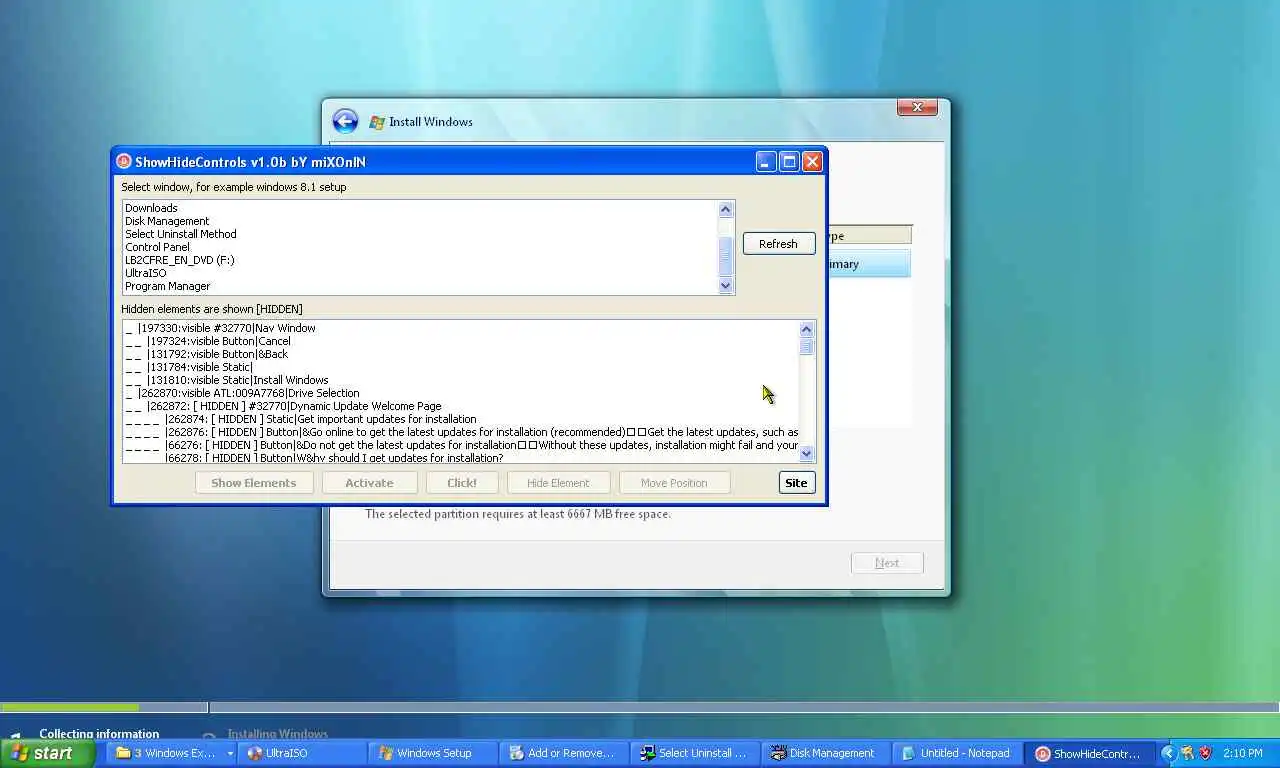Click the system clock showing 2:10 PM
The height and width of the screenshot is (768, 1280).
pos(1242,753)
